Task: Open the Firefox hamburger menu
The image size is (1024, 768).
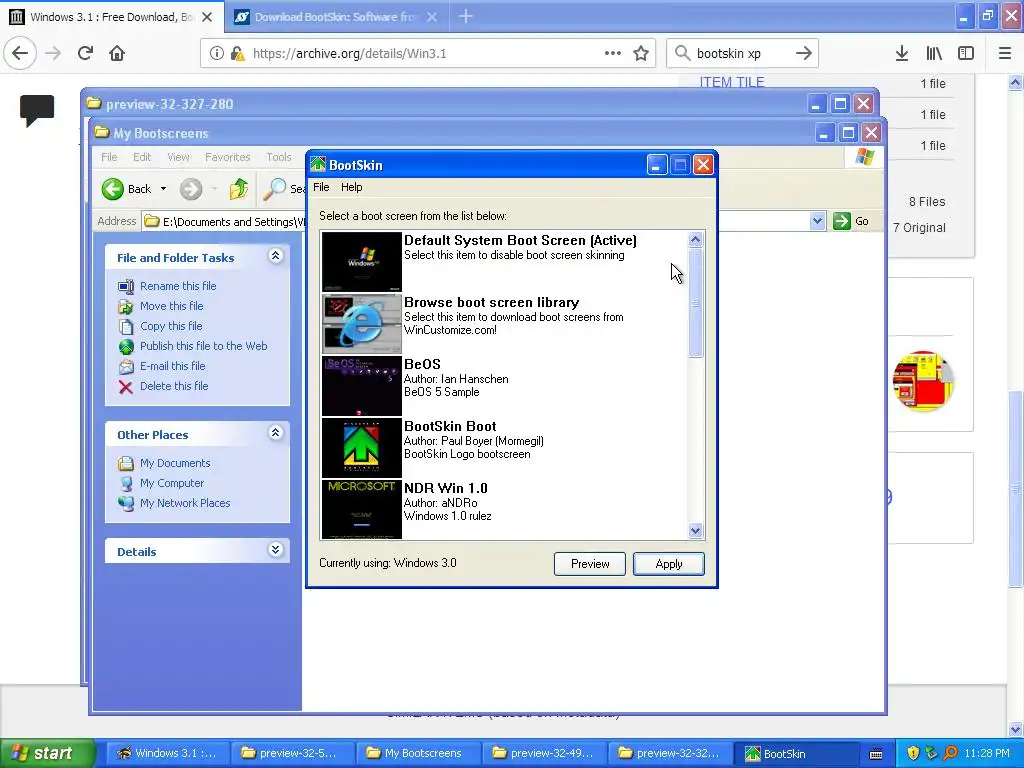Action: [x=1005, y=53]
